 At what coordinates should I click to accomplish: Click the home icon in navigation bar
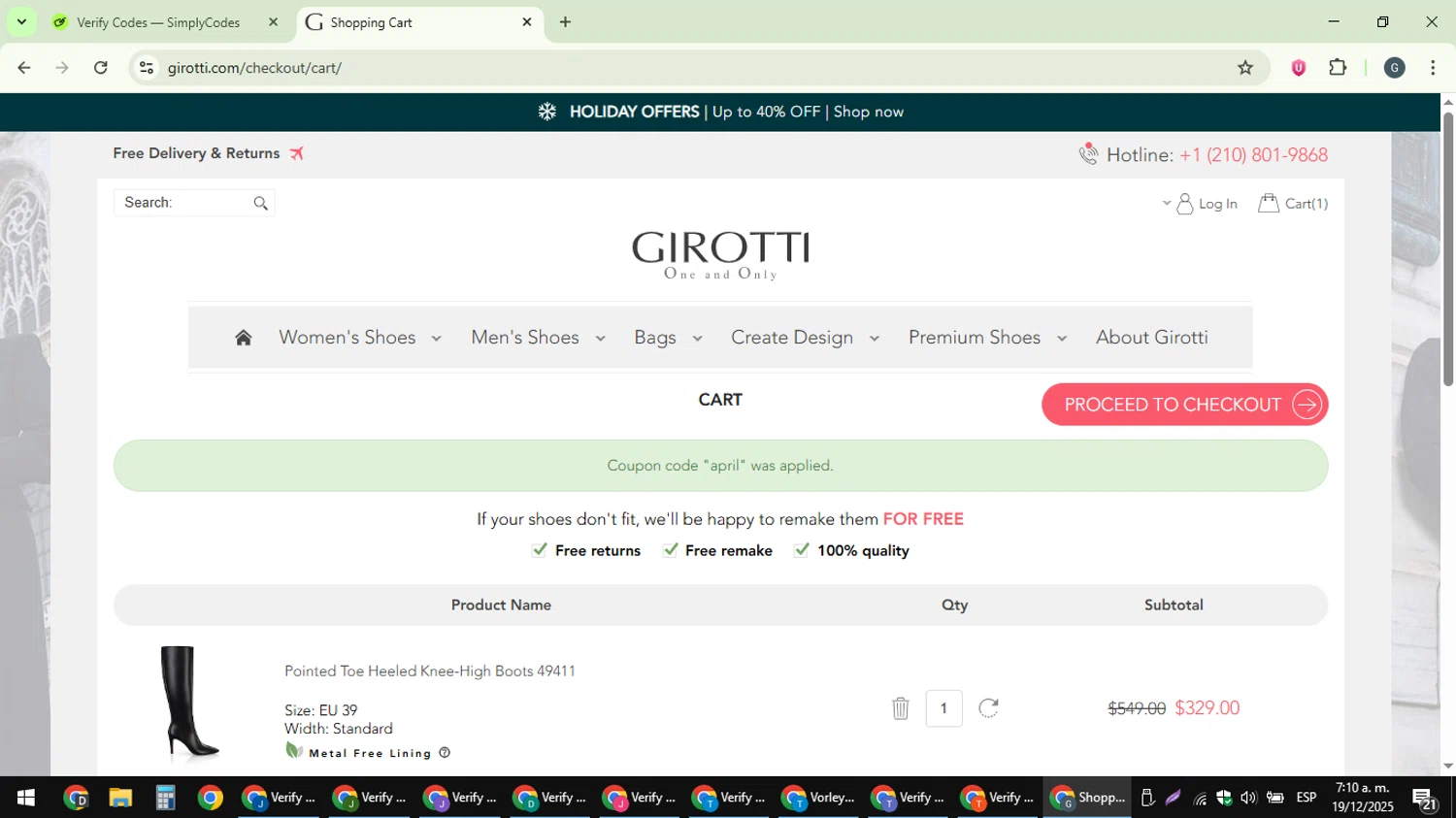pos(244,338)
